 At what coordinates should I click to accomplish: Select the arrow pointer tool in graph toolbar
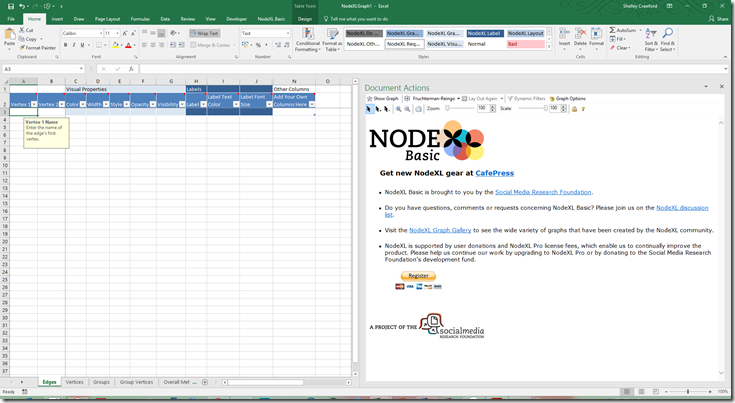click(369, 109)
